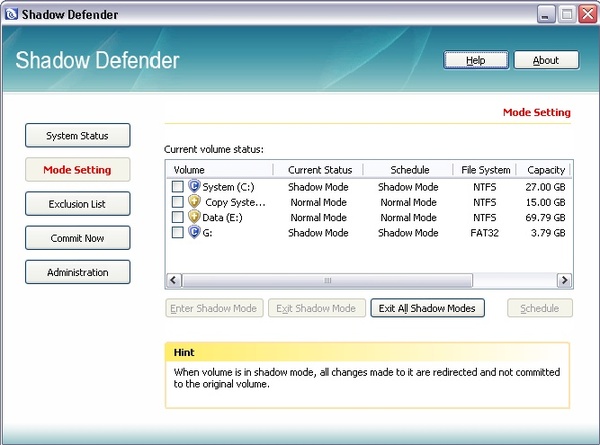Image resolution: width=600 pixels, height=445 pixels.
Task: Click the blue shield icon for G:
Action: click(x=194, y=232)
